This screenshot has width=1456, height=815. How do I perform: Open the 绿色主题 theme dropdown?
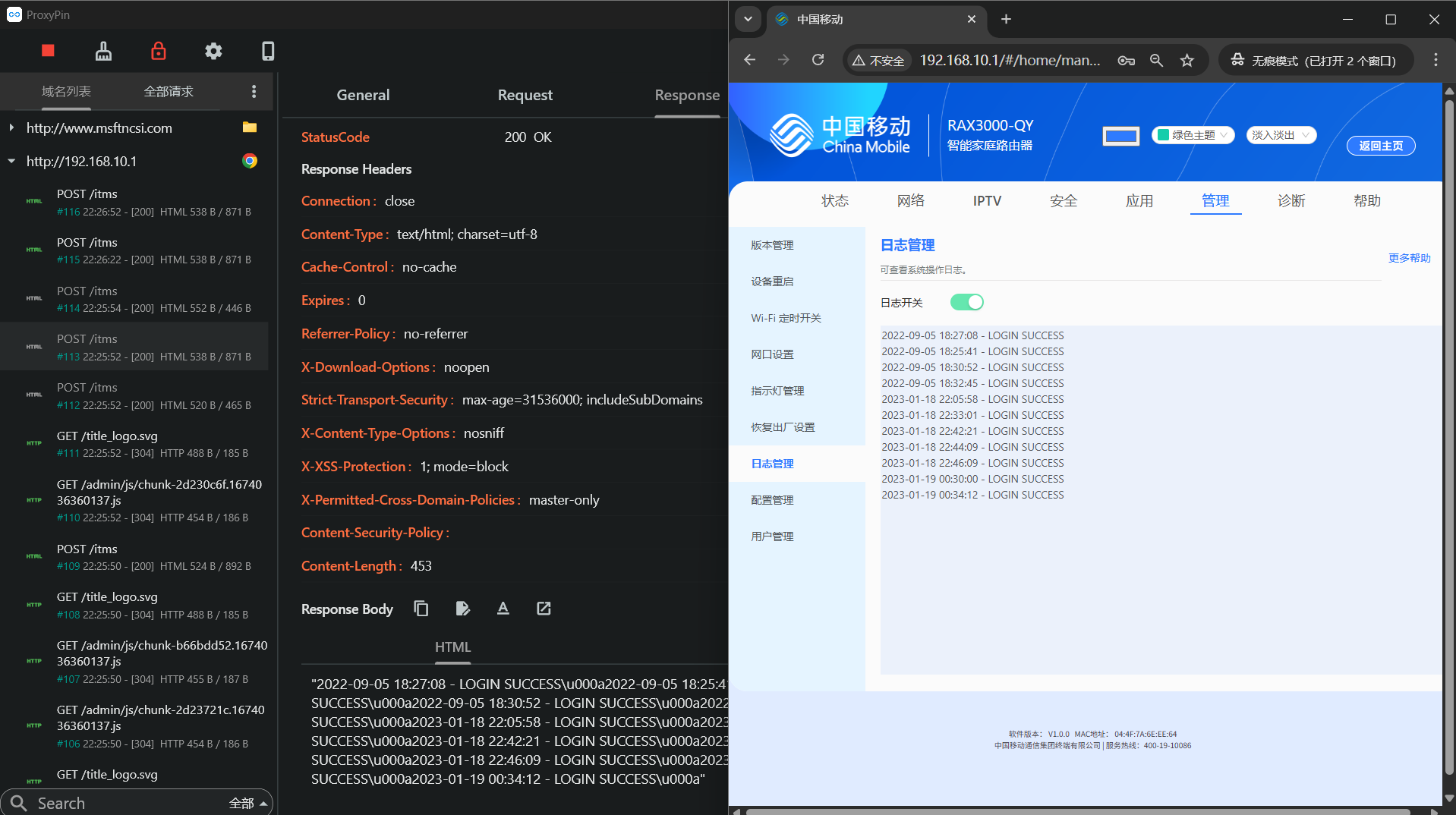[1193, 135]
